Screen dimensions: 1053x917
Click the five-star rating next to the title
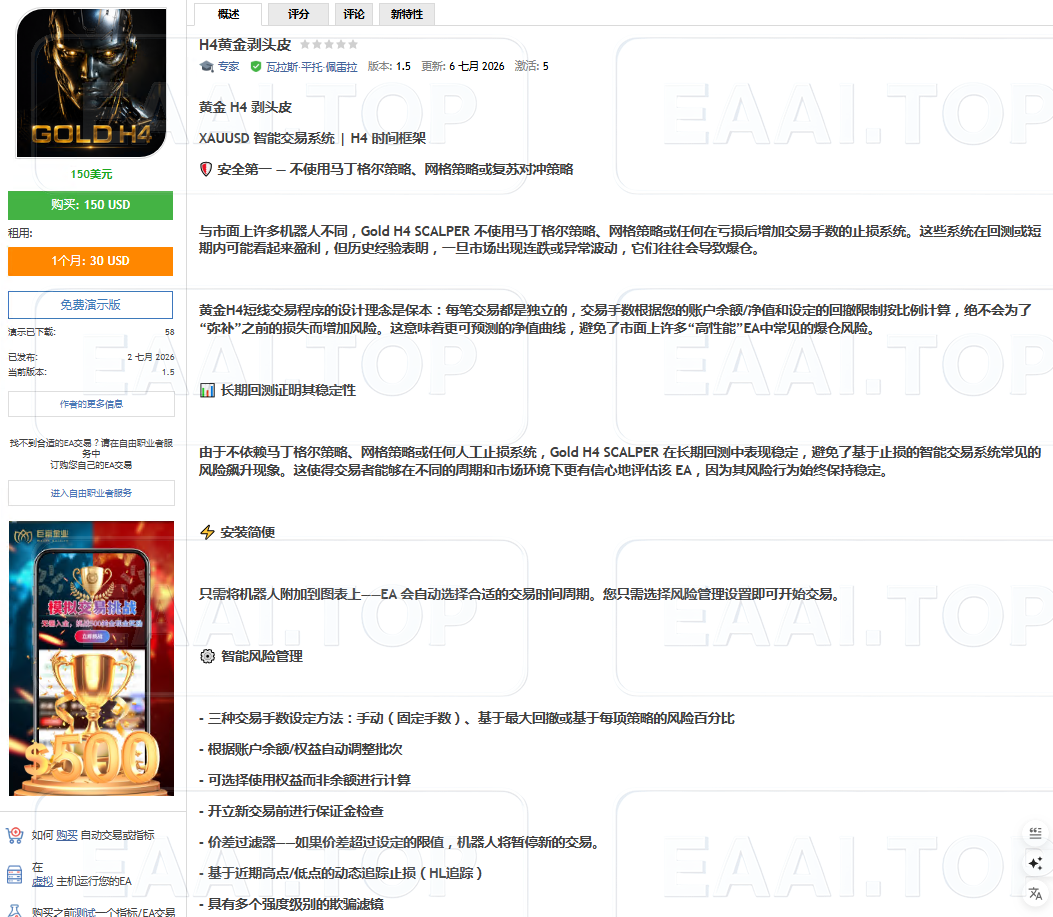tap(329, 44)
